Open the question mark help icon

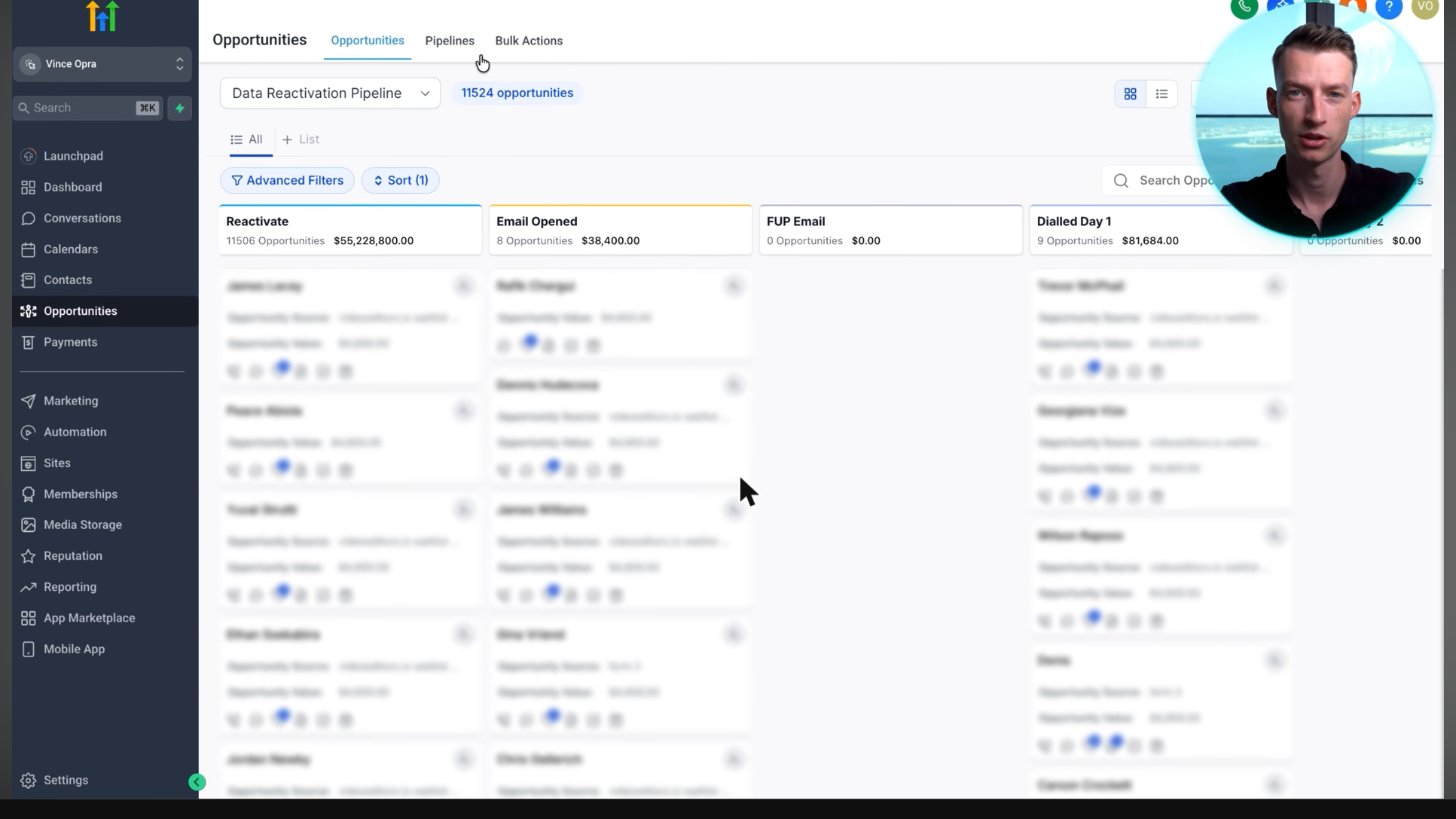coord(1389,7)
